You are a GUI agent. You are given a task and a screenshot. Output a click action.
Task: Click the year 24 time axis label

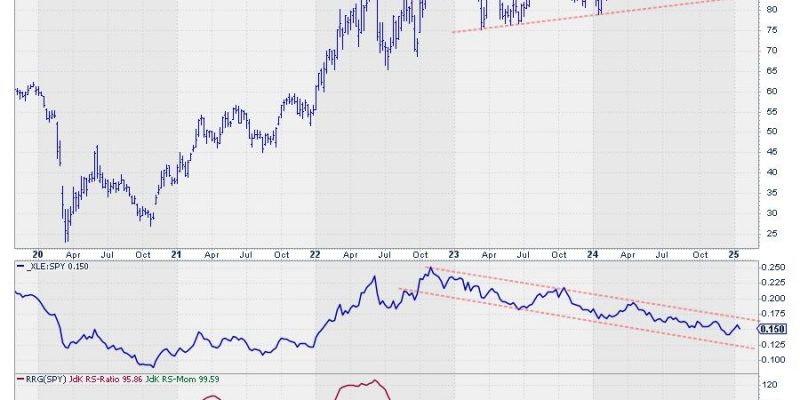(593, 254)
